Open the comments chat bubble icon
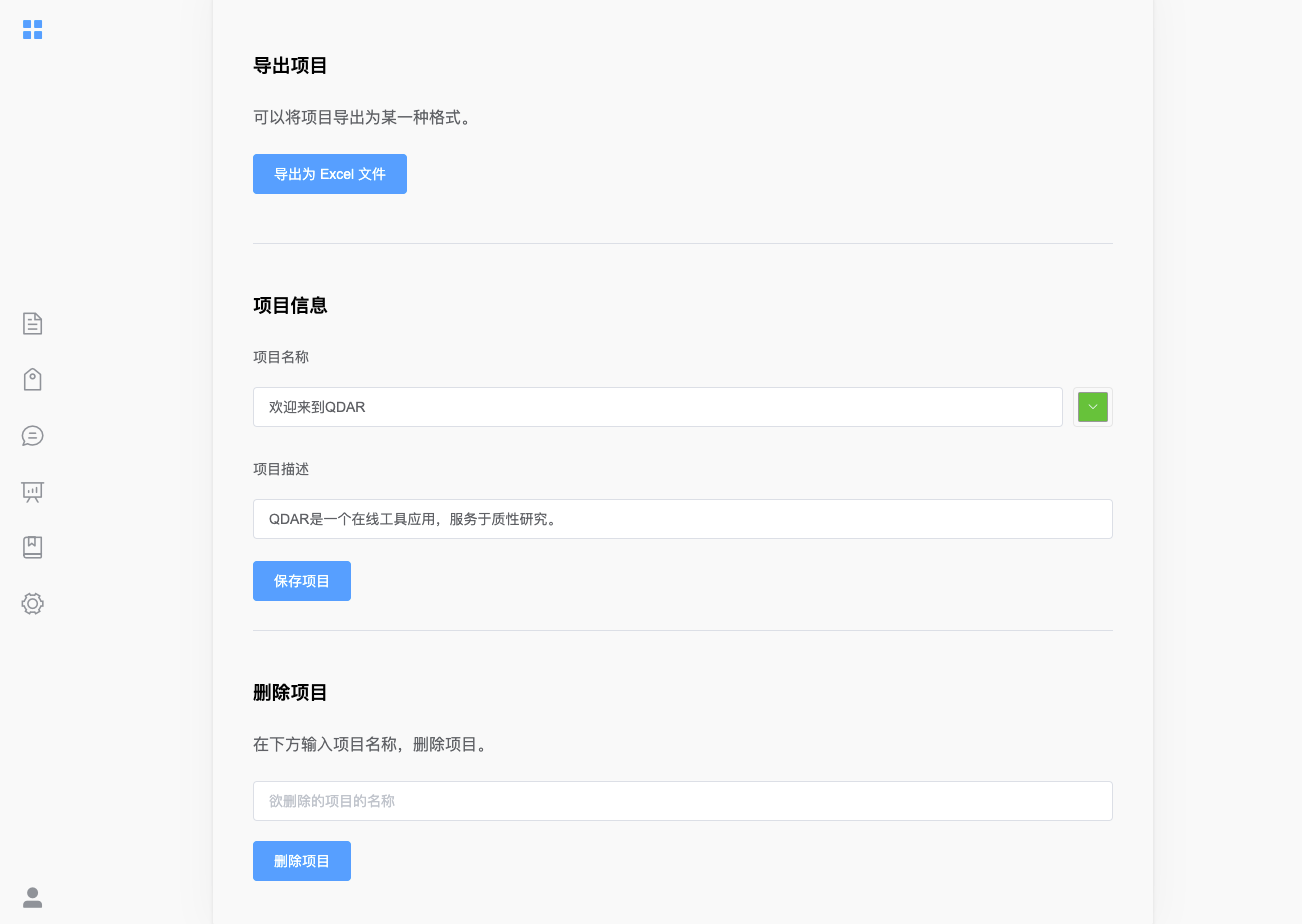Viewport: 1302px width, 924px height. (x=33, y=435)
